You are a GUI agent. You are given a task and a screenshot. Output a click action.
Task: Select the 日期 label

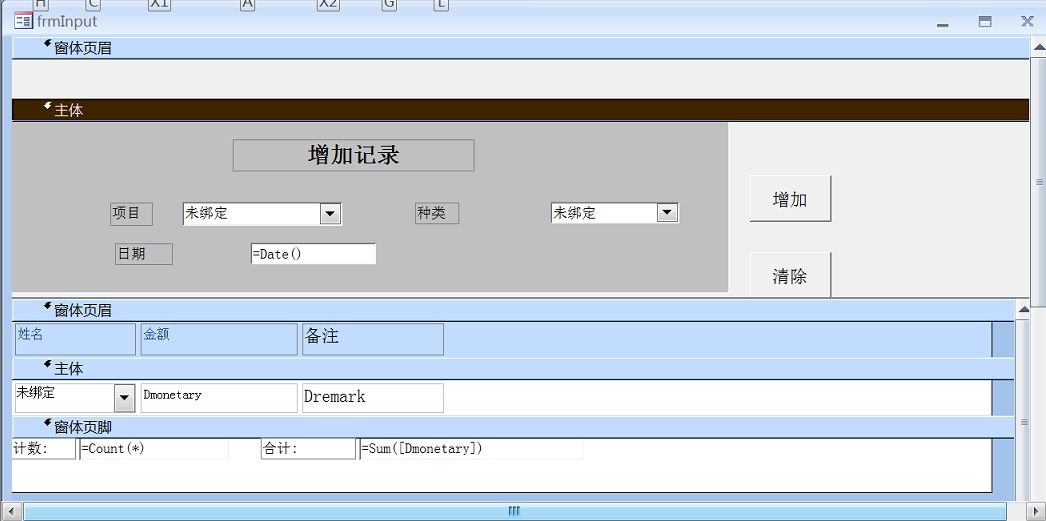(143, 254)
